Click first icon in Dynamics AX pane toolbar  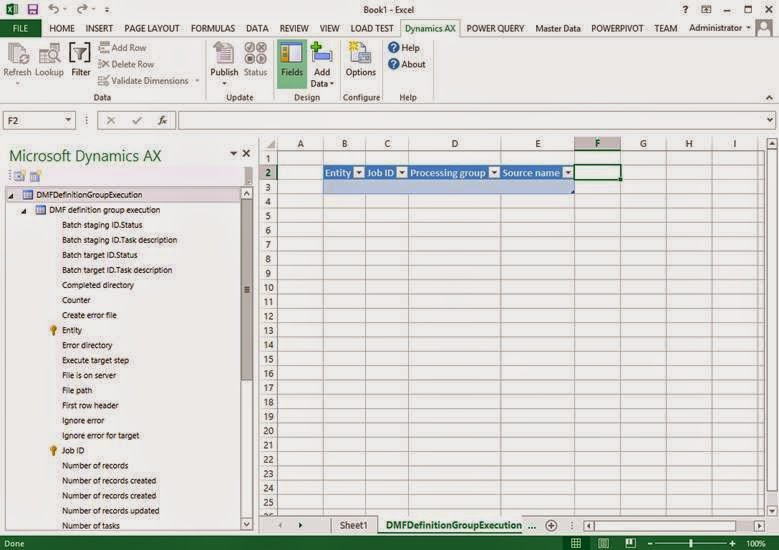click(19, 176)
